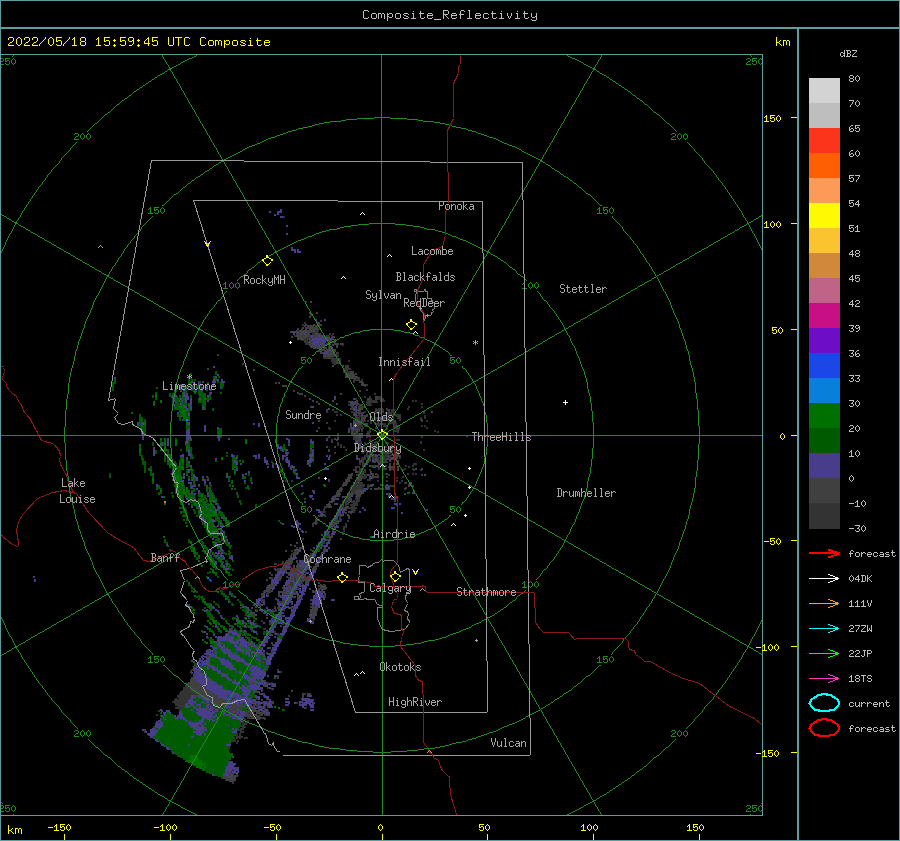Click the asterisk marker east of Innisfail
The image size is (900, 841).
(x=475, y=343)
